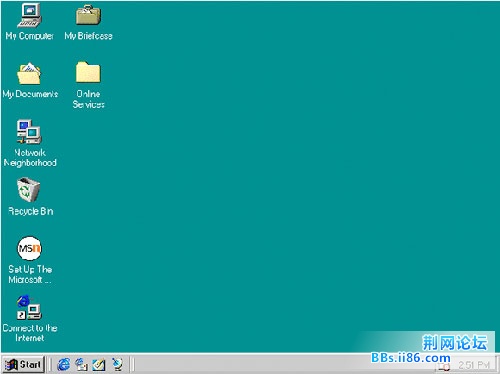Click the system tray icon beside clock
This screenshot has width=500, height=374.
pos(444,367)
